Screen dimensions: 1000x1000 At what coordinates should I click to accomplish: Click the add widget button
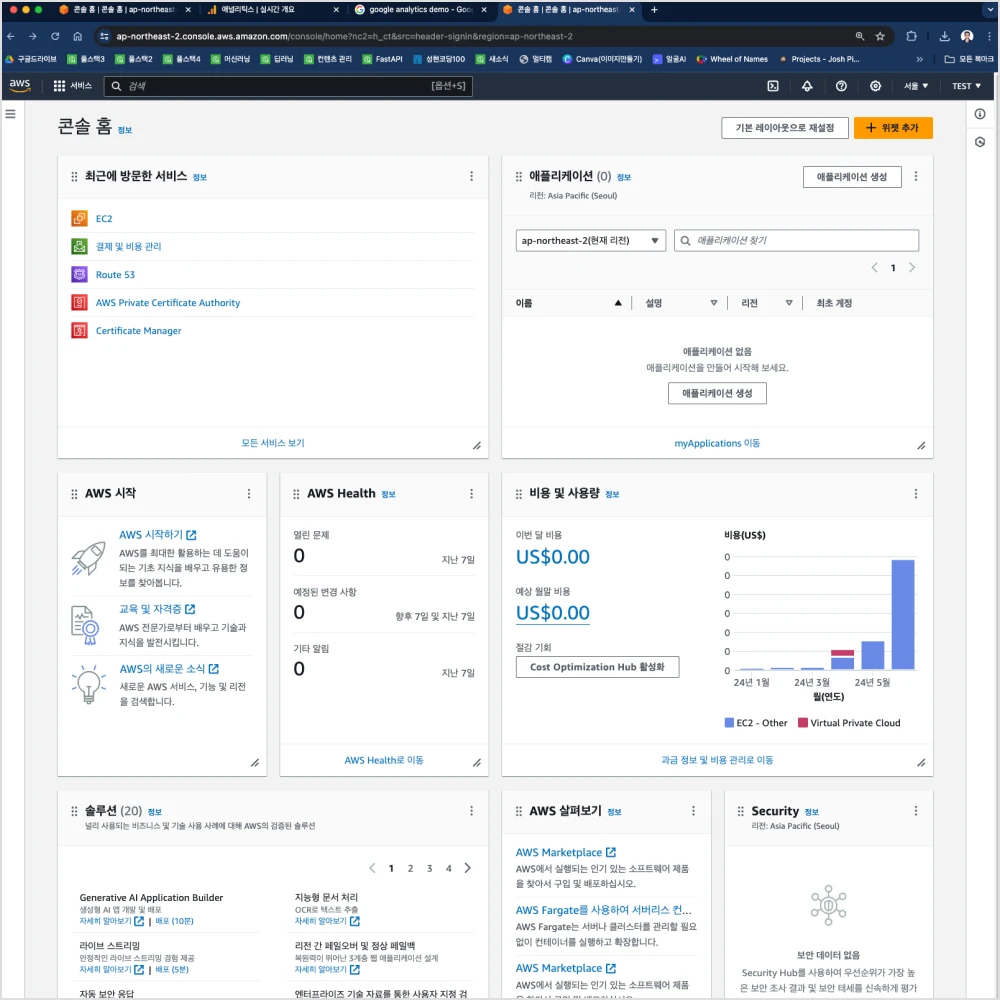pos(893,128)
